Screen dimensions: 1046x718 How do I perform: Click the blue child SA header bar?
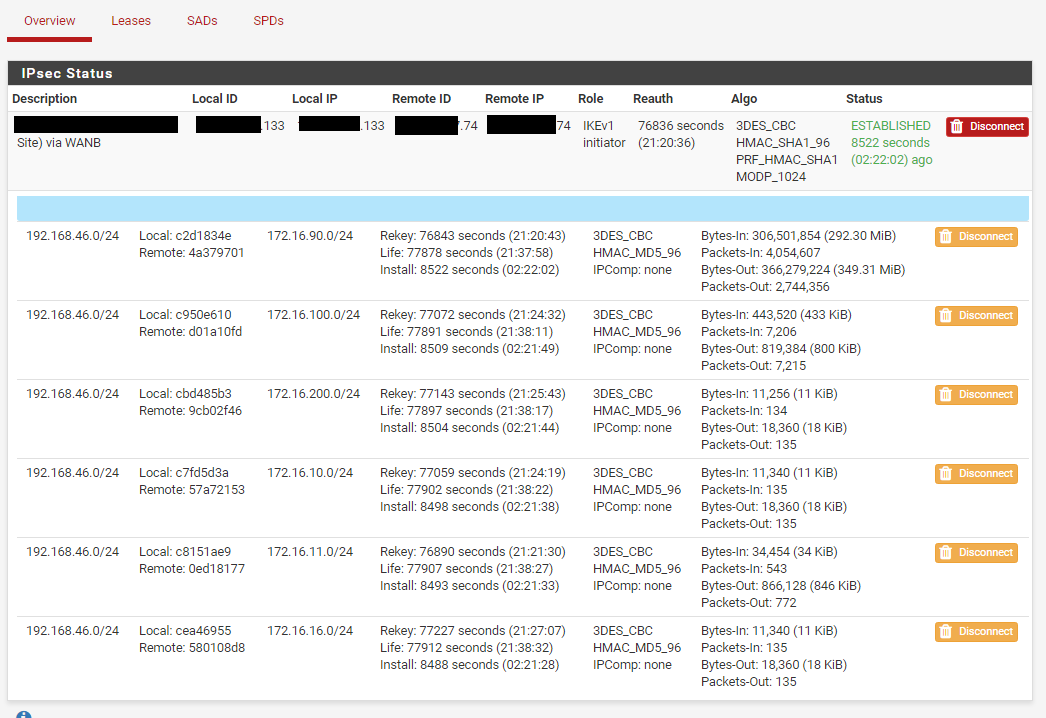521,207
